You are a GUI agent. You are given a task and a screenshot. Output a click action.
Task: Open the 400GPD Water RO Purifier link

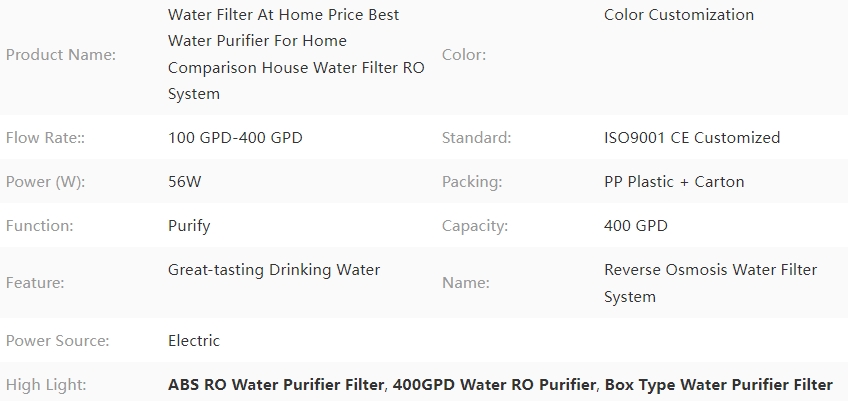(x=494, y=385)
